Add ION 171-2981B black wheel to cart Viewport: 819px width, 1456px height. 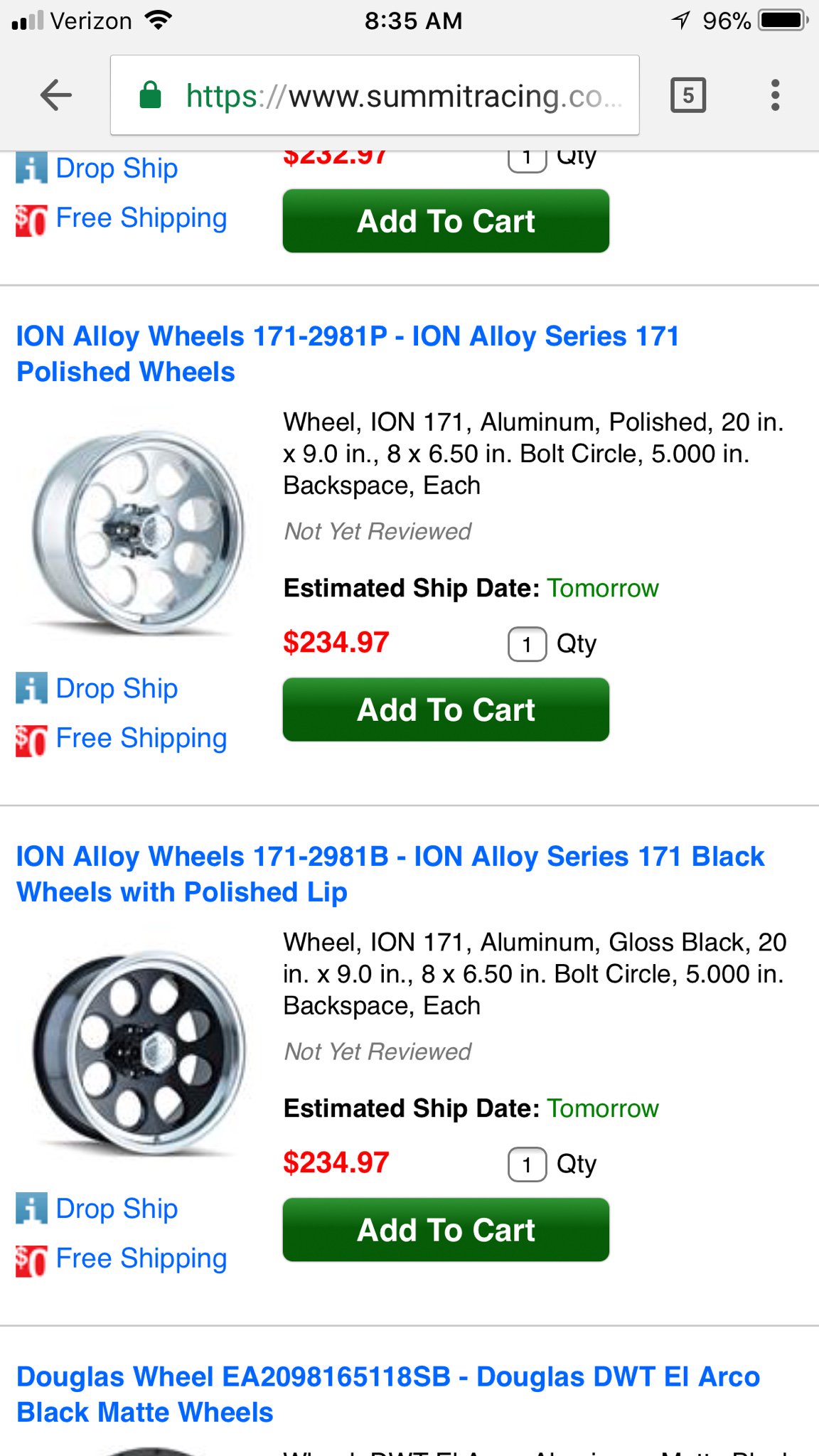click(446, 1230)
